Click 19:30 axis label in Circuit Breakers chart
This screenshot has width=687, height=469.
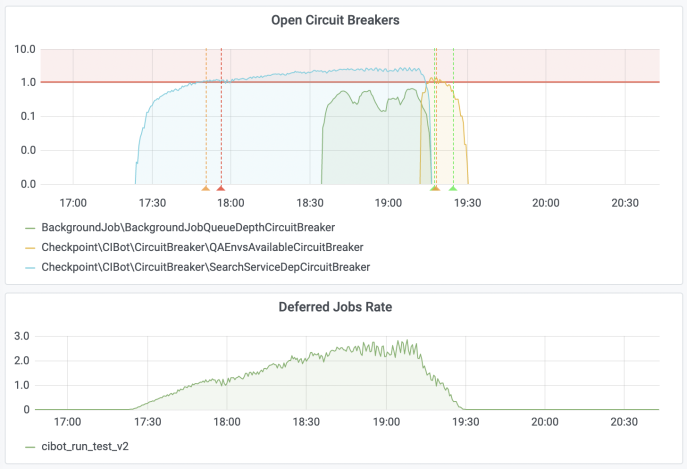tap(467, 203)
